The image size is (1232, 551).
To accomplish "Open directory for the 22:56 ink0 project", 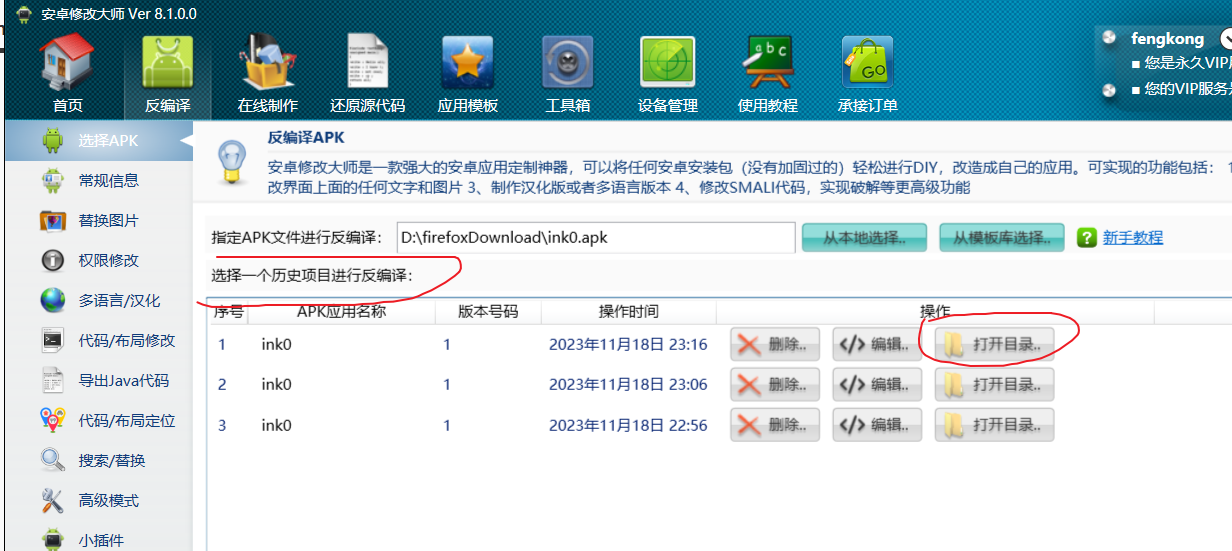I will [994, 425].
